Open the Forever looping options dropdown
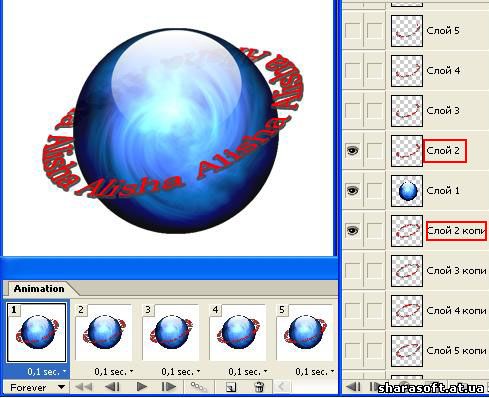 pos(36,387)
